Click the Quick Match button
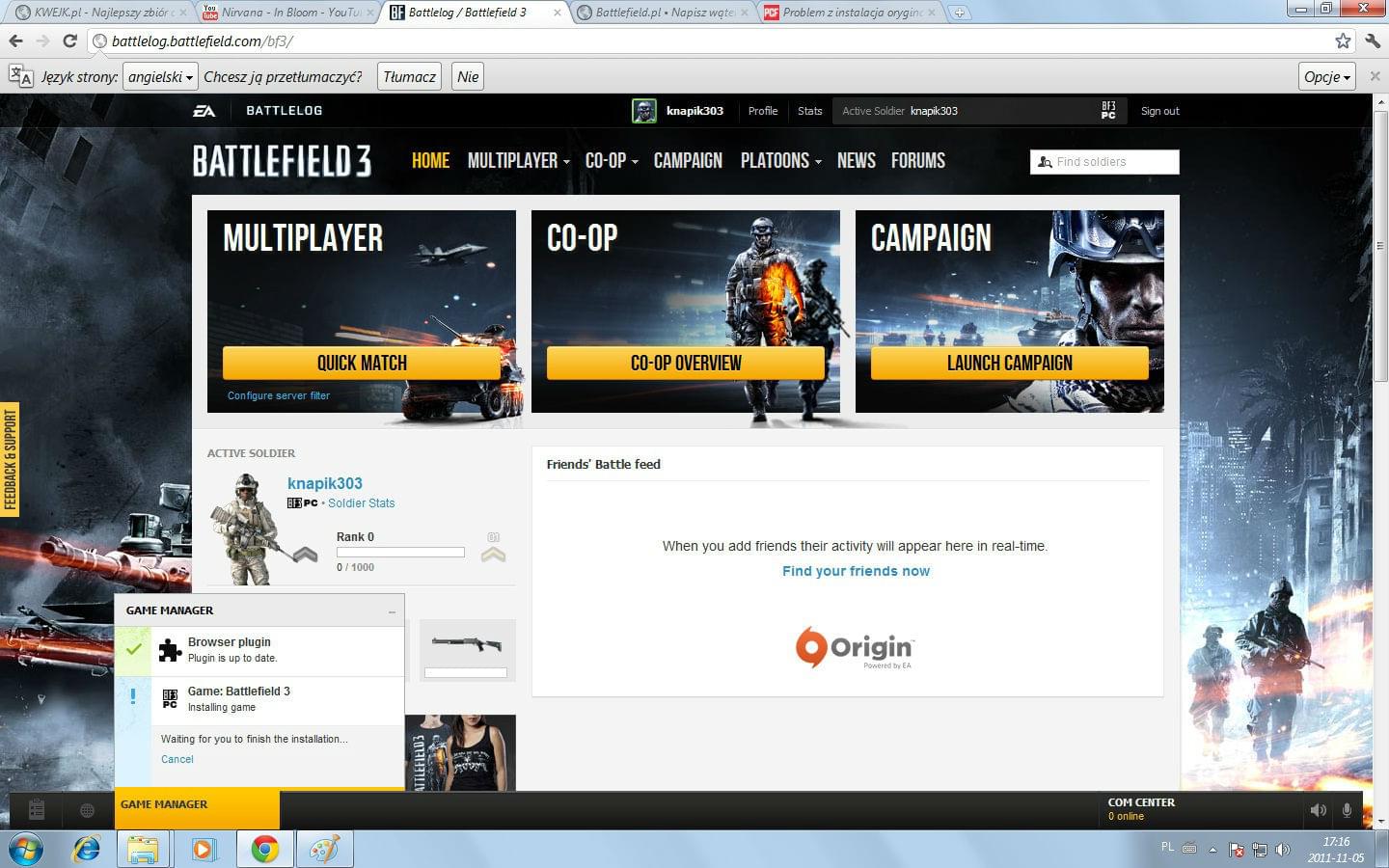The height and width of the screenshot is (868, 1389). point(362,363)
